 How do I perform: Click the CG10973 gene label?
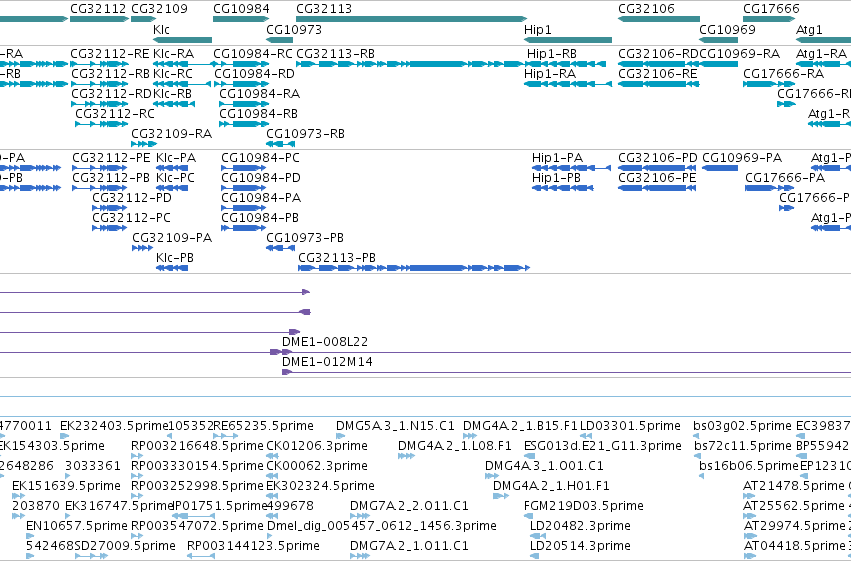pos(294,29)
